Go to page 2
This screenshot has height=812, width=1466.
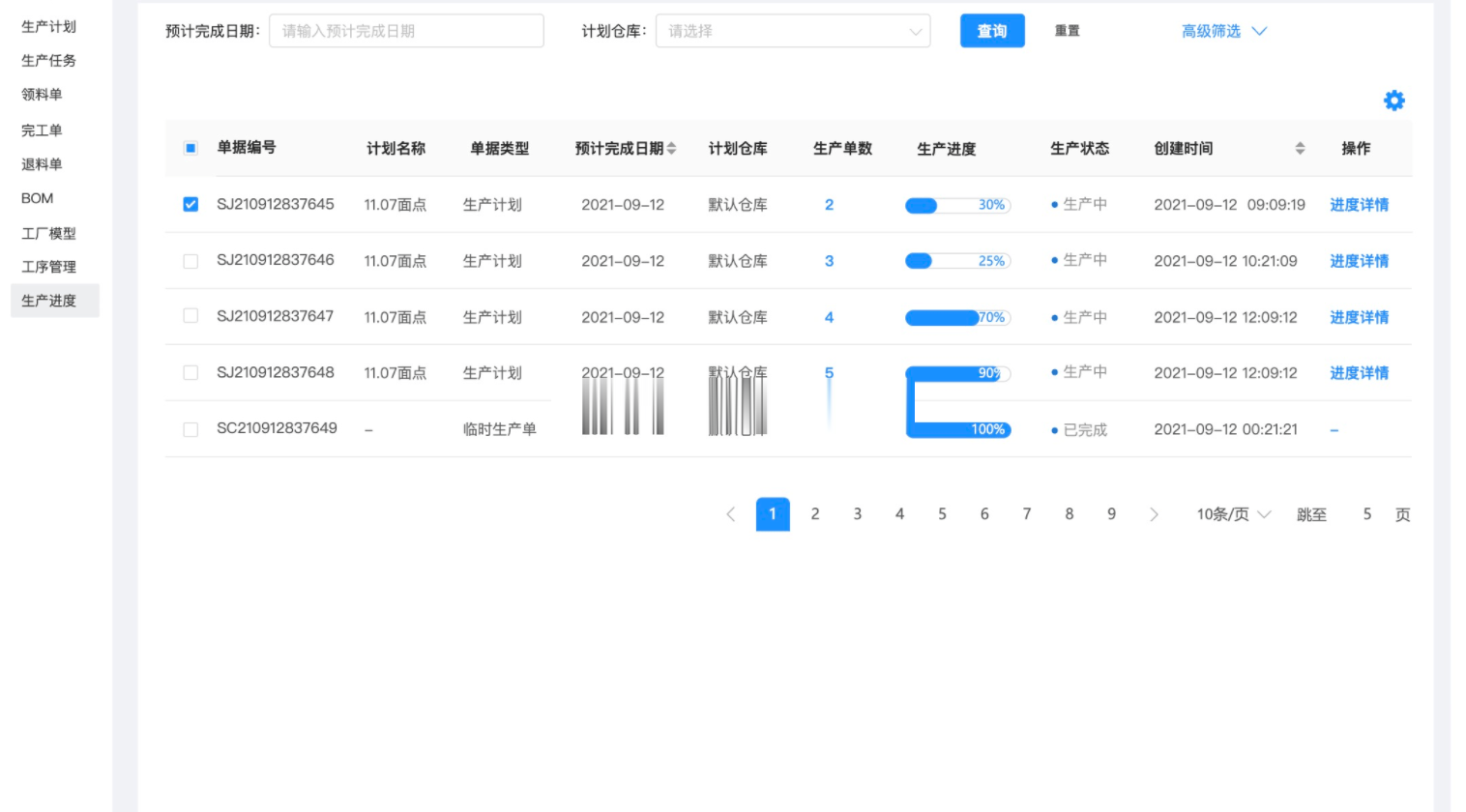pos(815,514)
